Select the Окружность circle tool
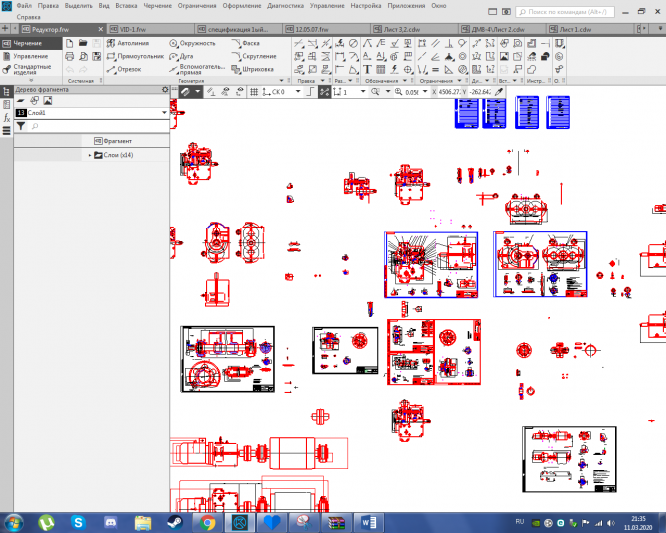 tap(192, 43)
